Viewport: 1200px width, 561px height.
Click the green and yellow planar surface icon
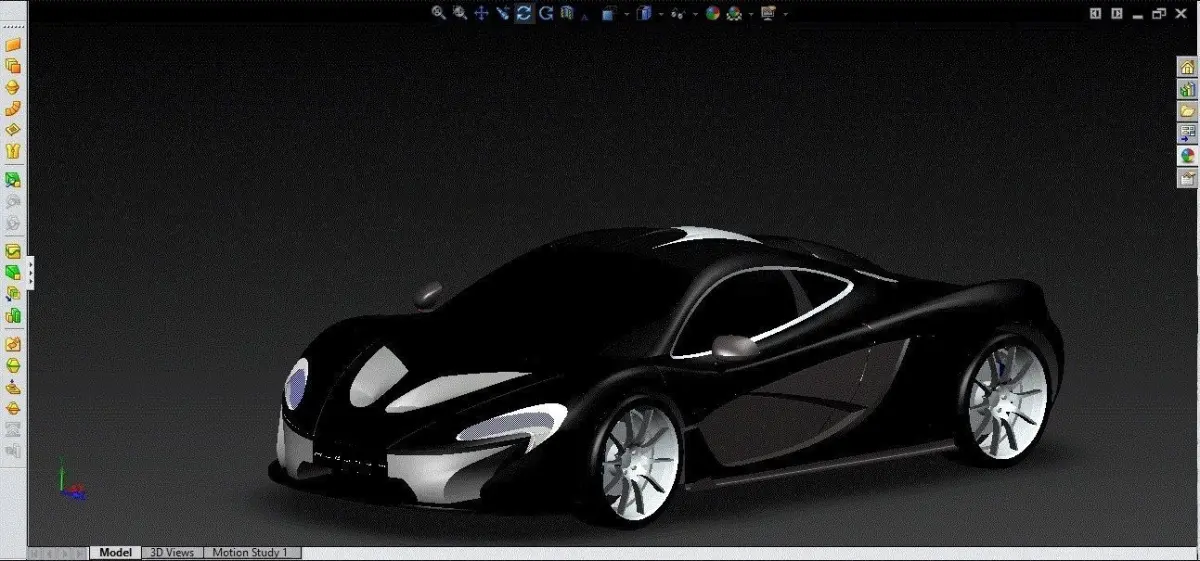tap(13, 251)
